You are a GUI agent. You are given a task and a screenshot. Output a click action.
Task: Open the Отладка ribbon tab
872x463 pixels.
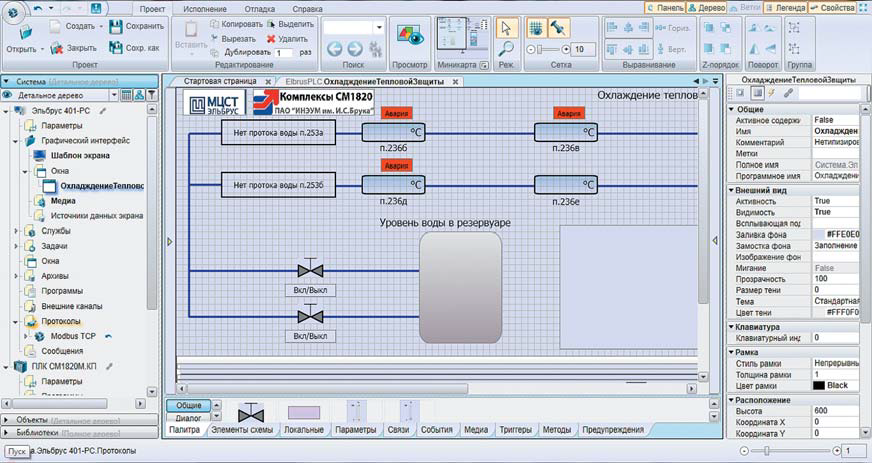[259, 9]
